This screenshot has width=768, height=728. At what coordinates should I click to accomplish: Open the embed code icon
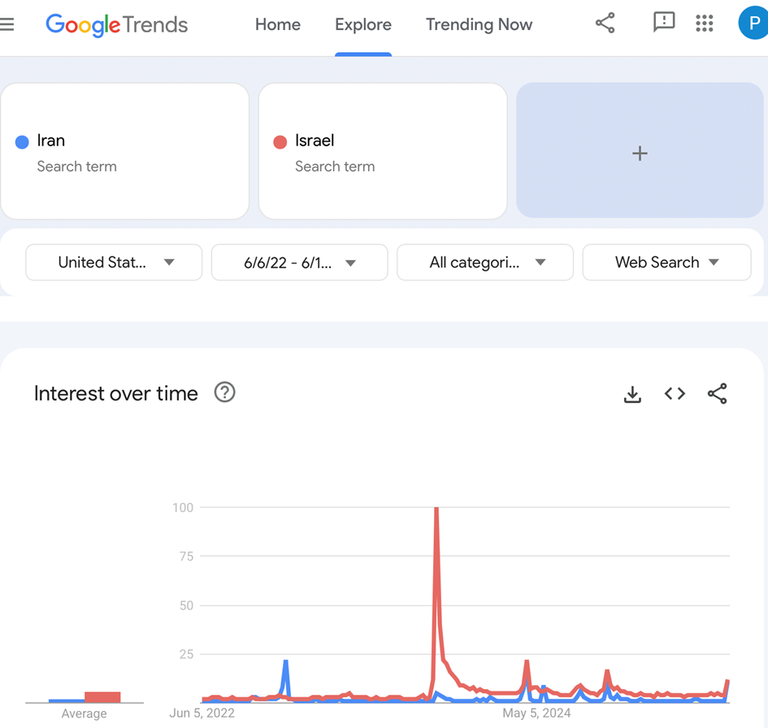(675, 394)
